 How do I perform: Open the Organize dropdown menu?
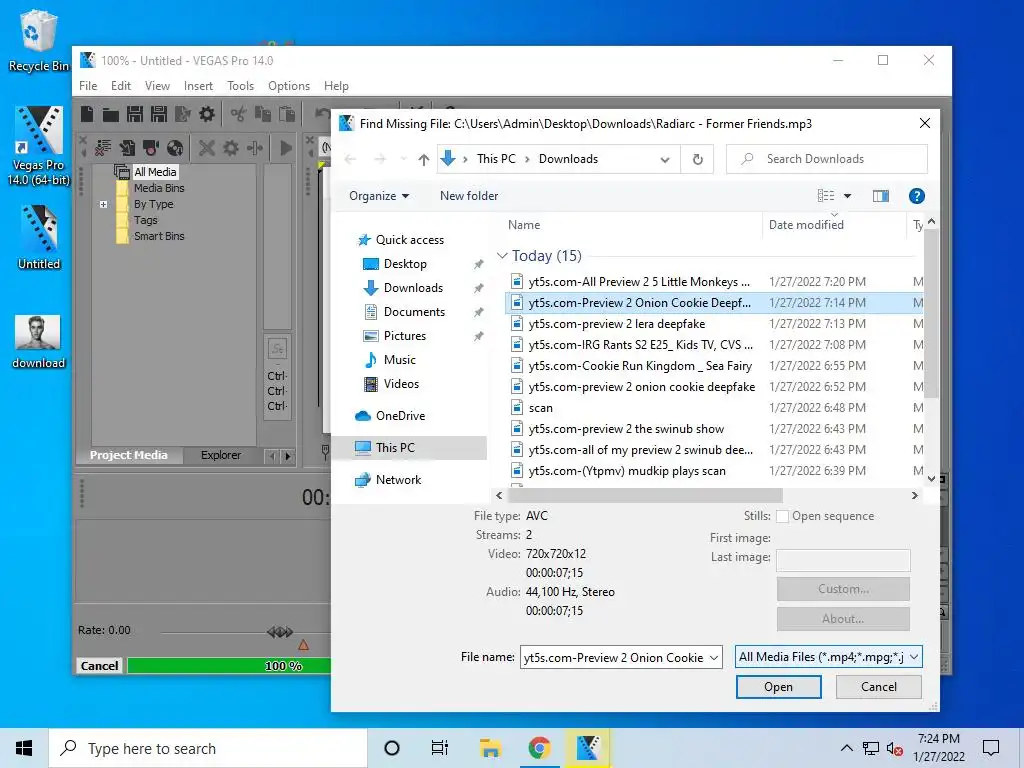click(379, 196)
